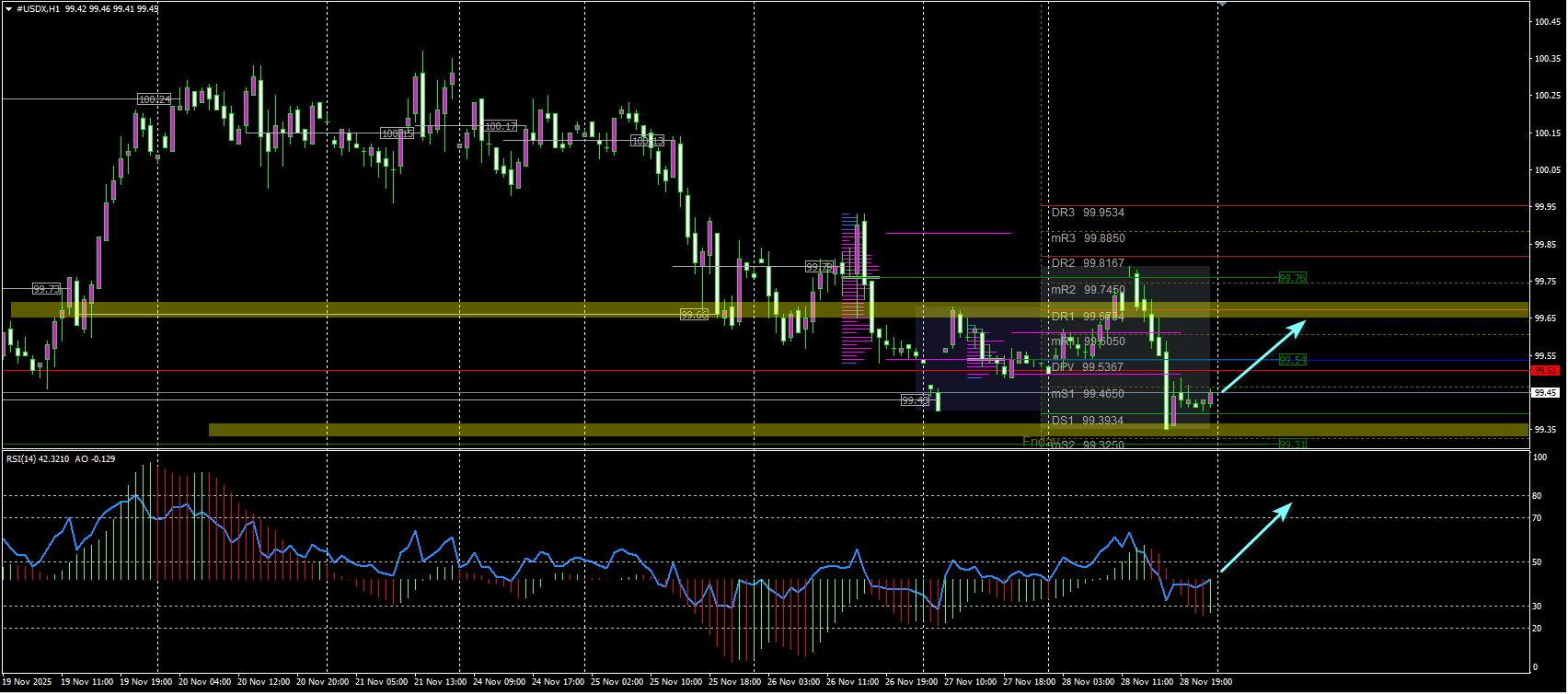Screen dimensions: 1568x694
Task: Click 99.35 on the price scale
Action: (x=1546, y=430)
